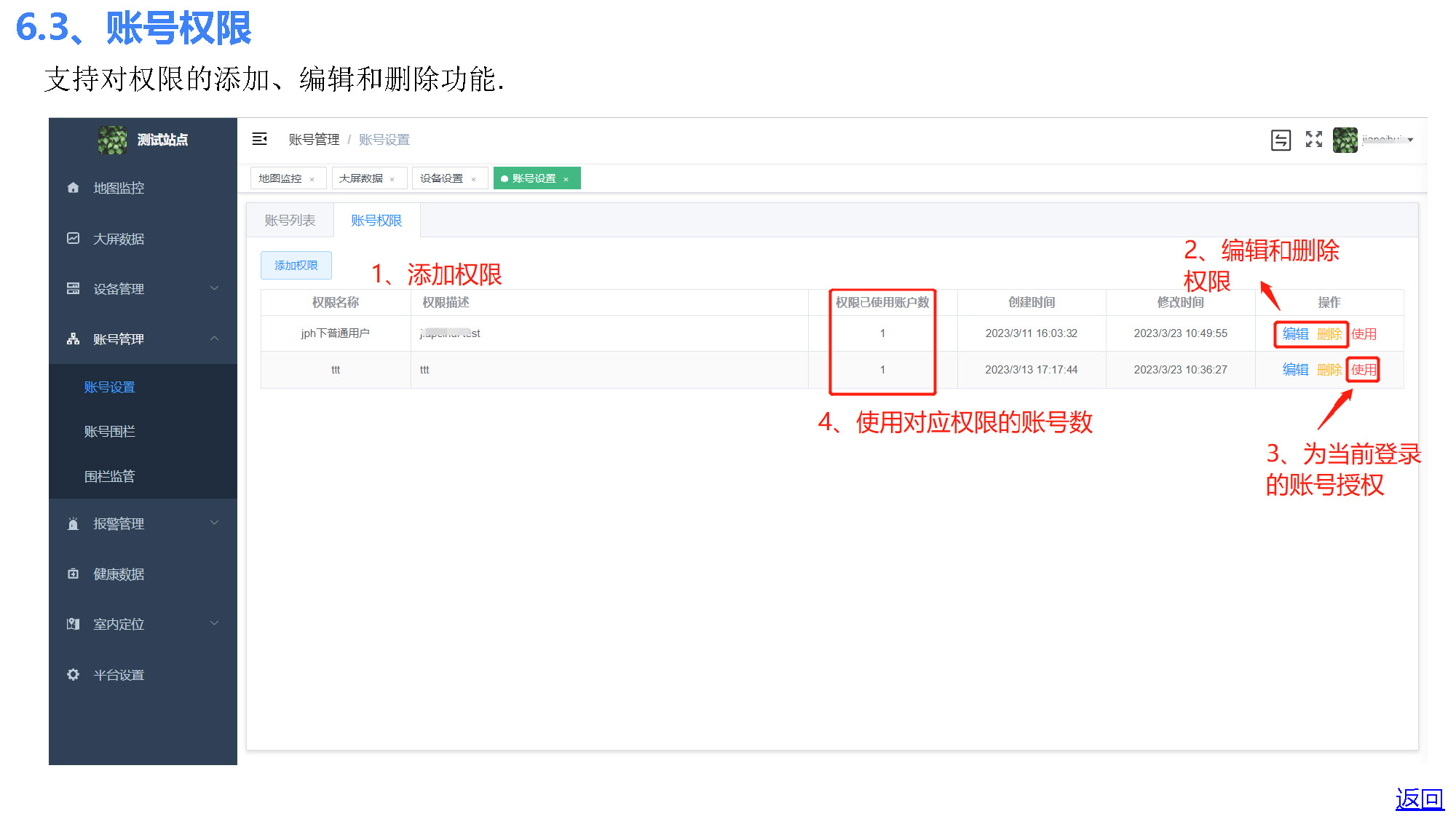Screen dimensions: 1456x819
Task: Select 围栏监管 submenu item
Action: [109, 477]
